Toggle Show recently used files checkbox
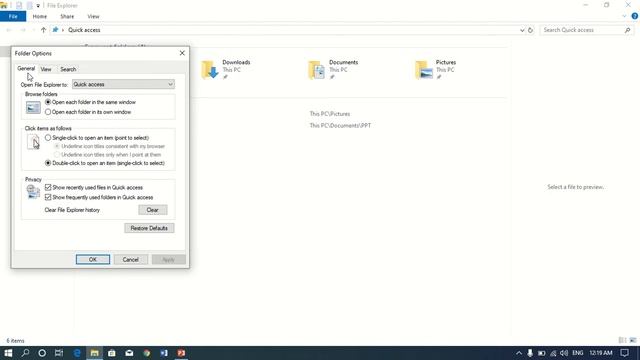Screen dimensions: 640x360 pos(48,187)
